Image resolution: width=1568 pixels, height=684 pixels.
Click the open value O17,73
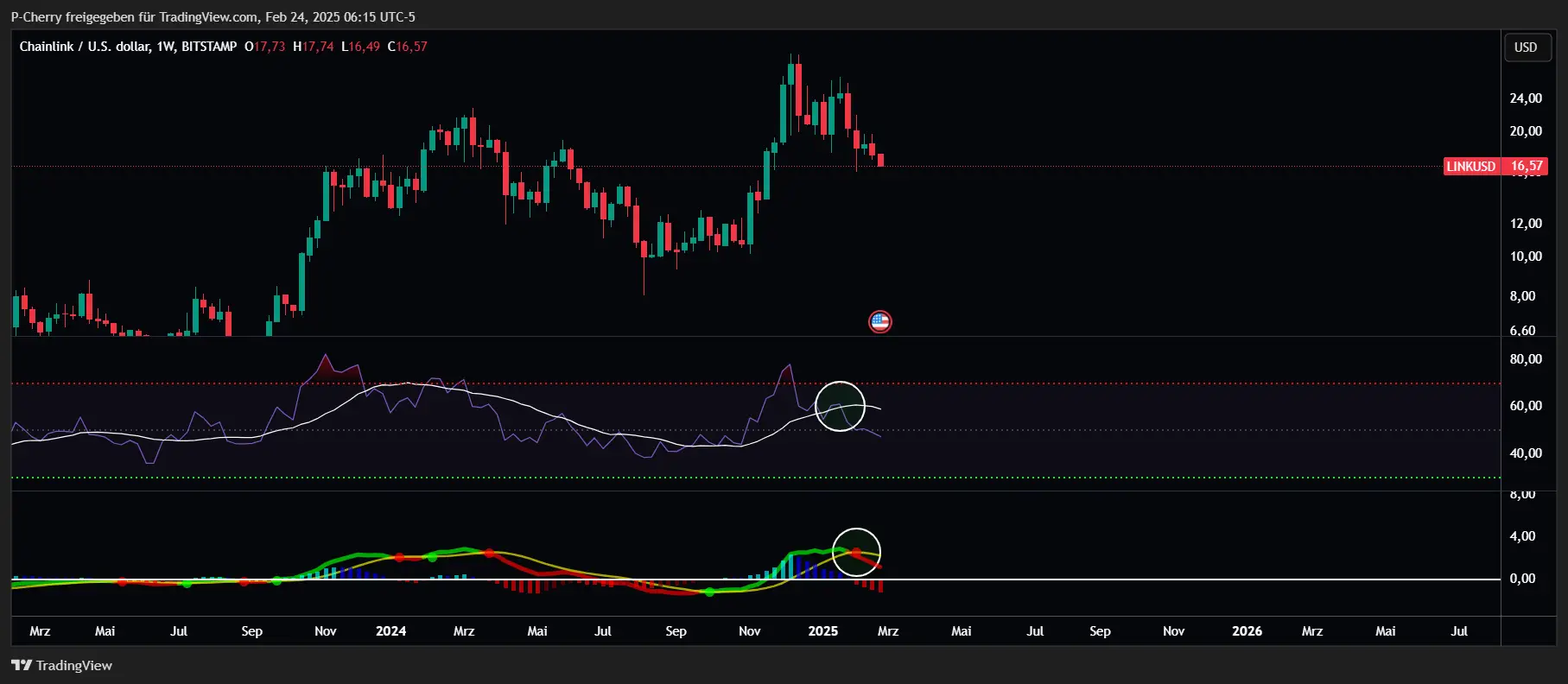tap(264, 47)
